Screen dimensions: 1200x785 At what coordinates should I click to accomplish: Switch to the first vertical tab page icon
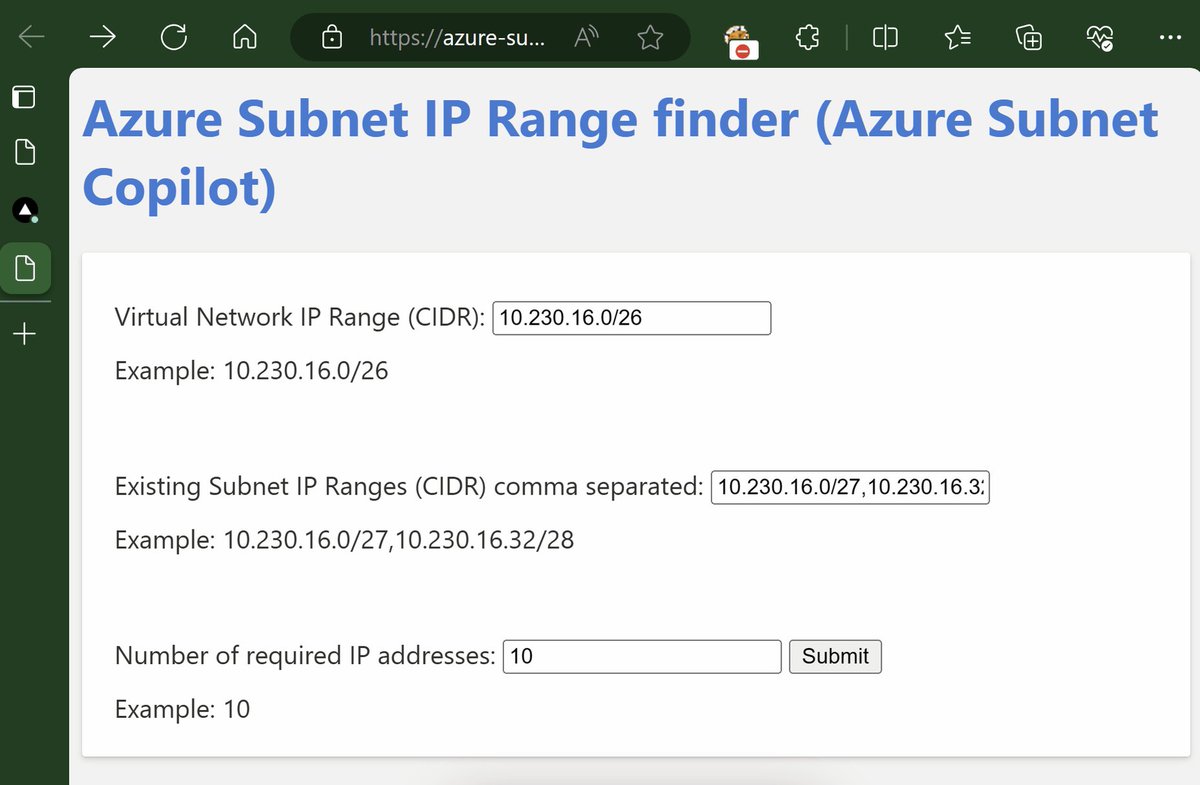pos(25,153)
